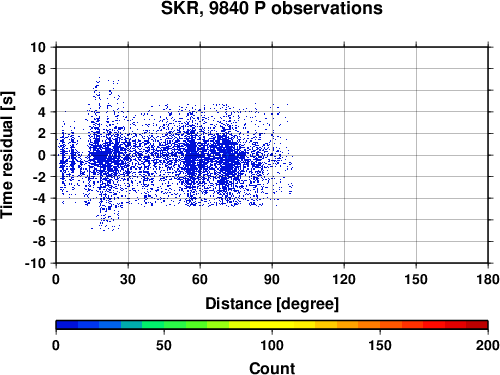Click the colorbar tick label 200
This screenshot has width=500, height=375.
tap(488, 345)
